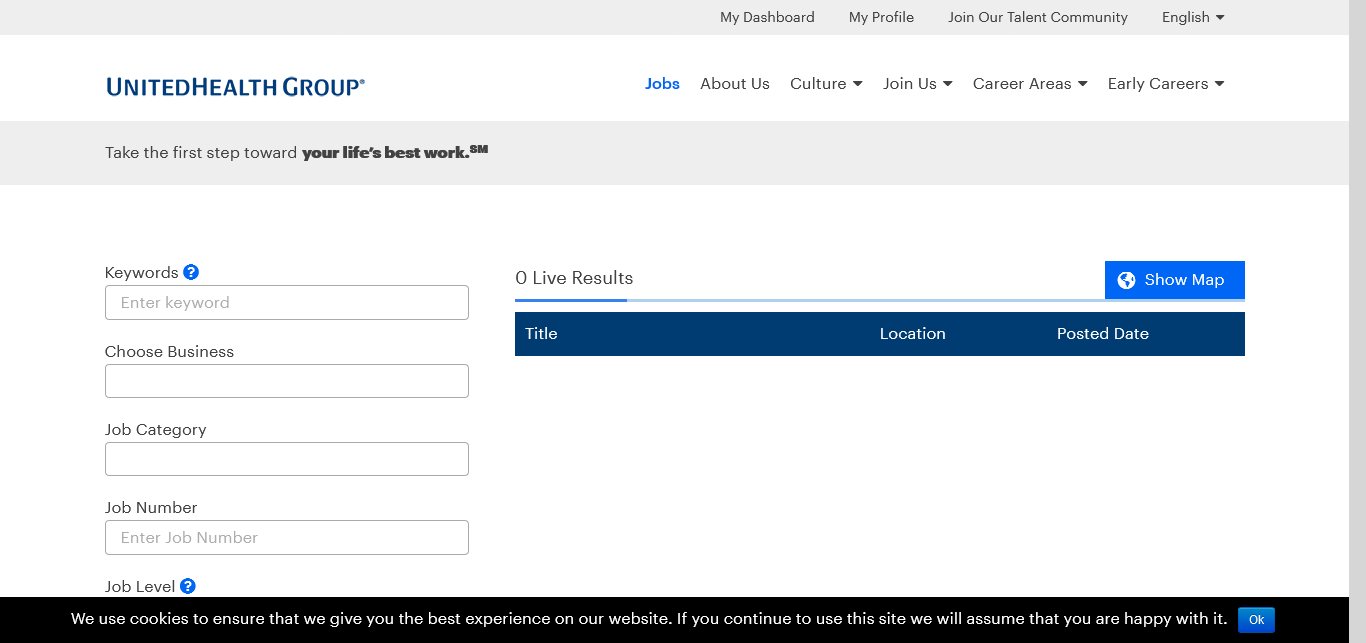Image resolution: width=1366 pixels, height=643 pixels.
Task: Expand the Culture navigation menu
Action: (x=826, y=84)
